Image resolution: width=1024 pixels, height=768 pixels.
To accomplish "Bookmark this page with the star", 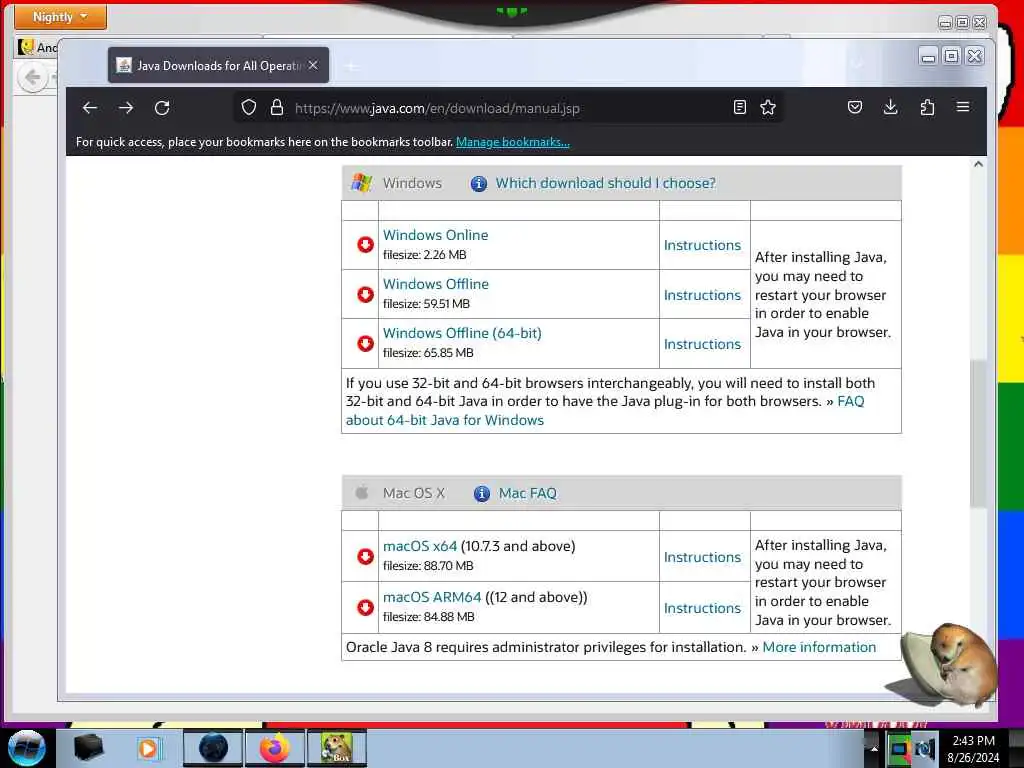I will click(x=768, y=108).
